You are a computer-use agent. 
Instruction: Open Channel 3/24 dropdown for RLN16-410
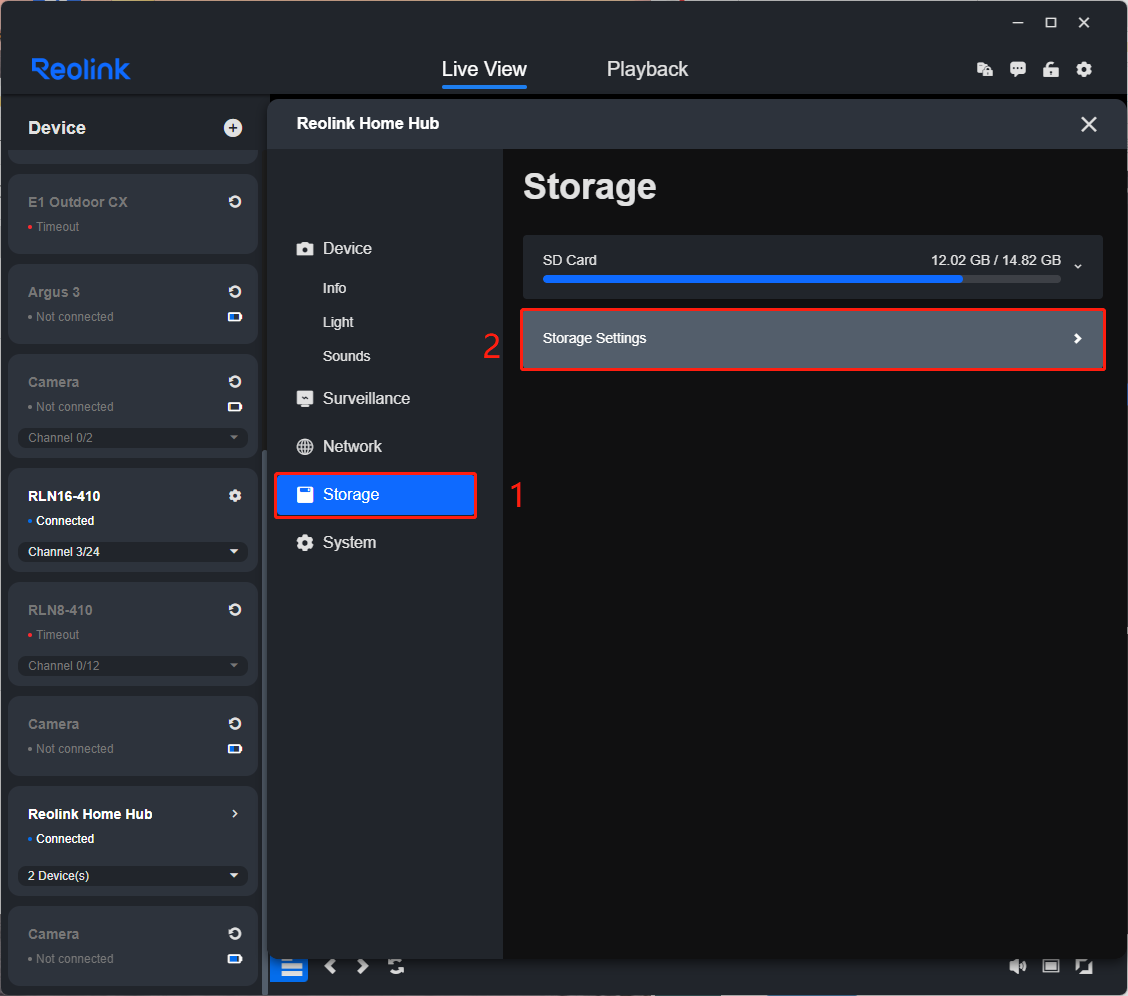[x=132, y=552]
